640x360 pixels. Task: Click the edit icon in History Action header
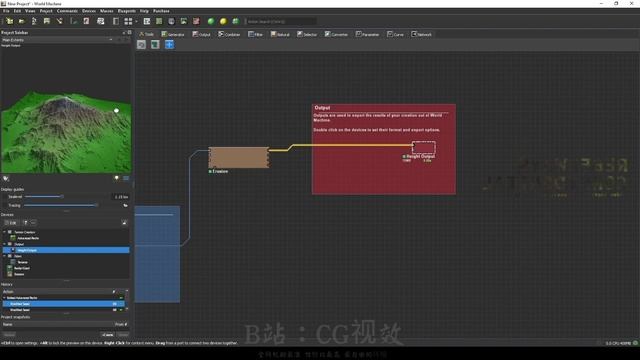tap(114, 291)
